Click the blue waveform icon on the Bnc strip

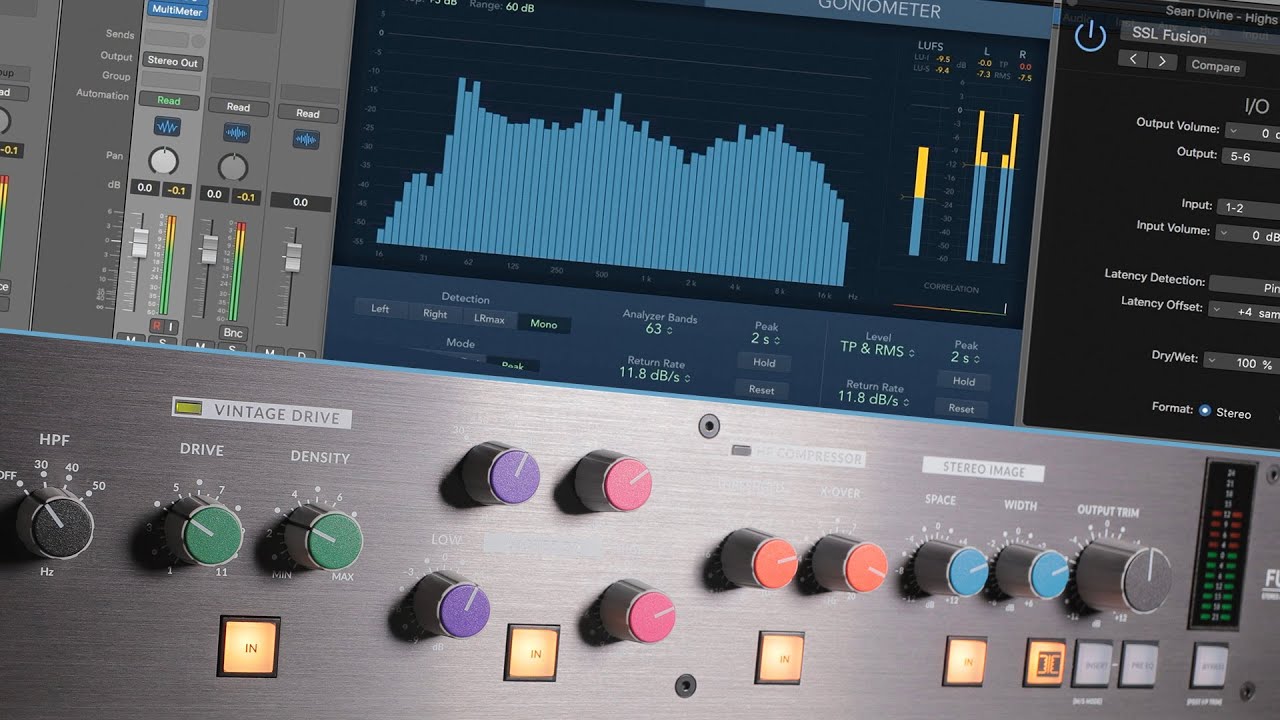(x=237, y=132)
